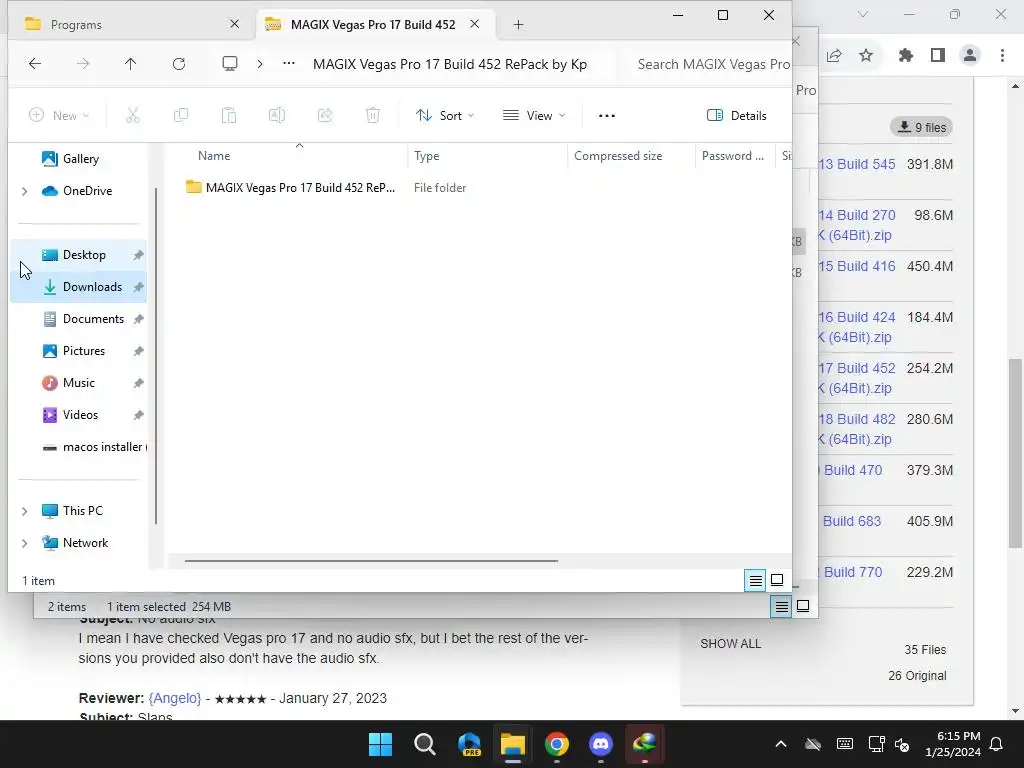The height and width of the screenshot is (768, 1024).
Task: Sort by the Name column header
Action: click(x=214, y=156)
